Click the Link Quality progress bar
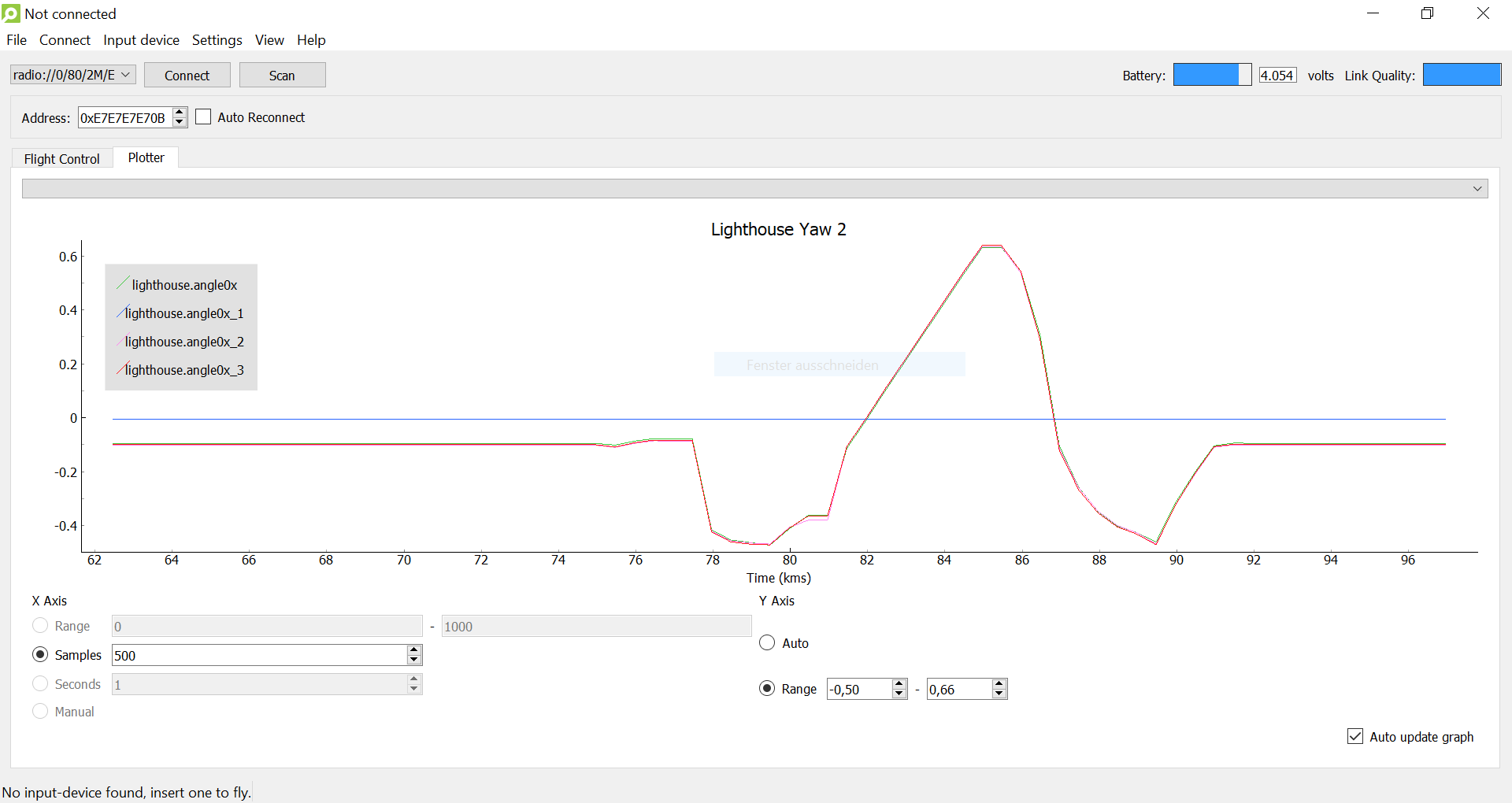This screenshot has height=803, width=1512. click(x=1462, y=75)
